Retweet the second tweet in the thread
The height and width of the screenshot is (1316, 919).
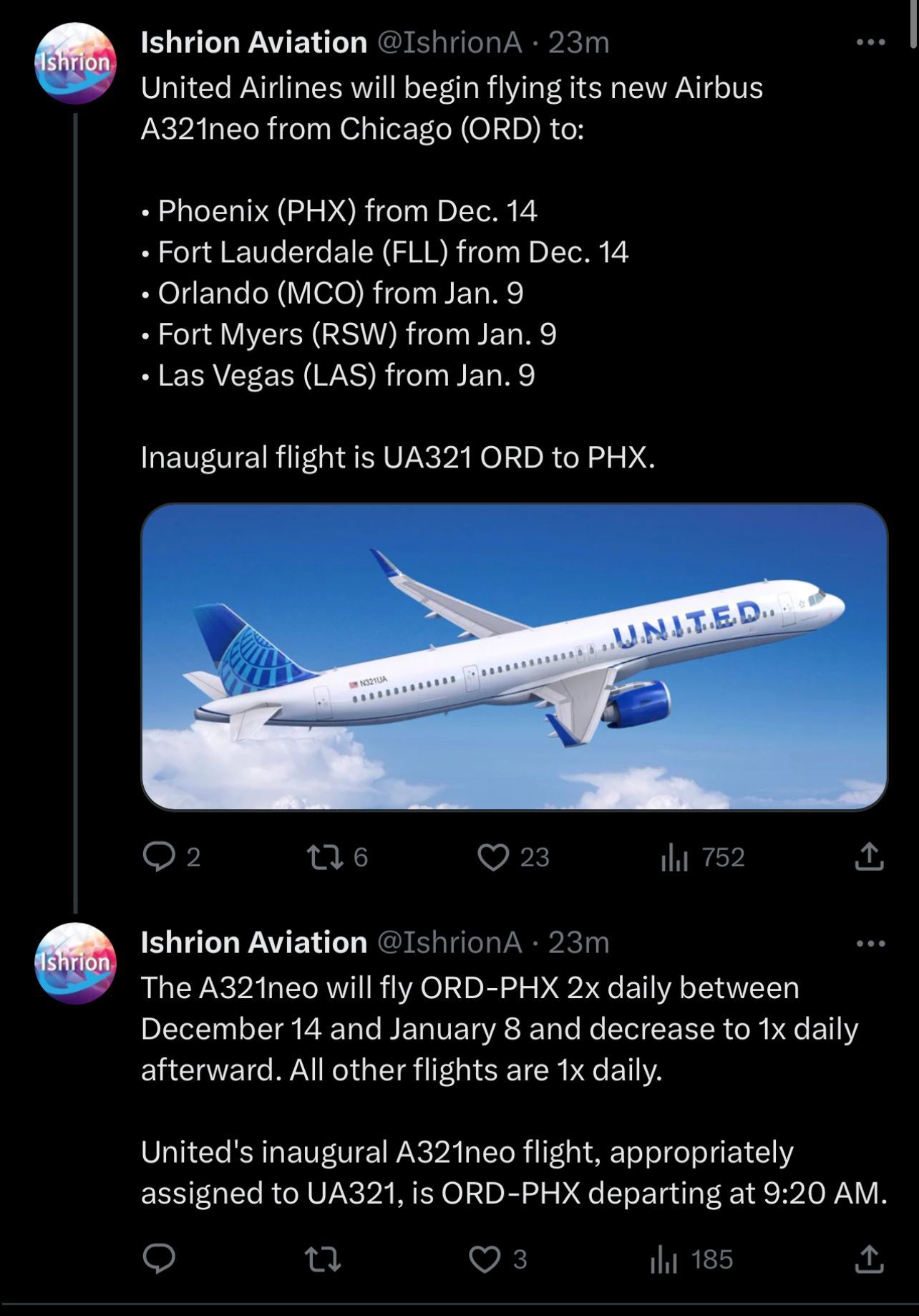pos(324,1259)
